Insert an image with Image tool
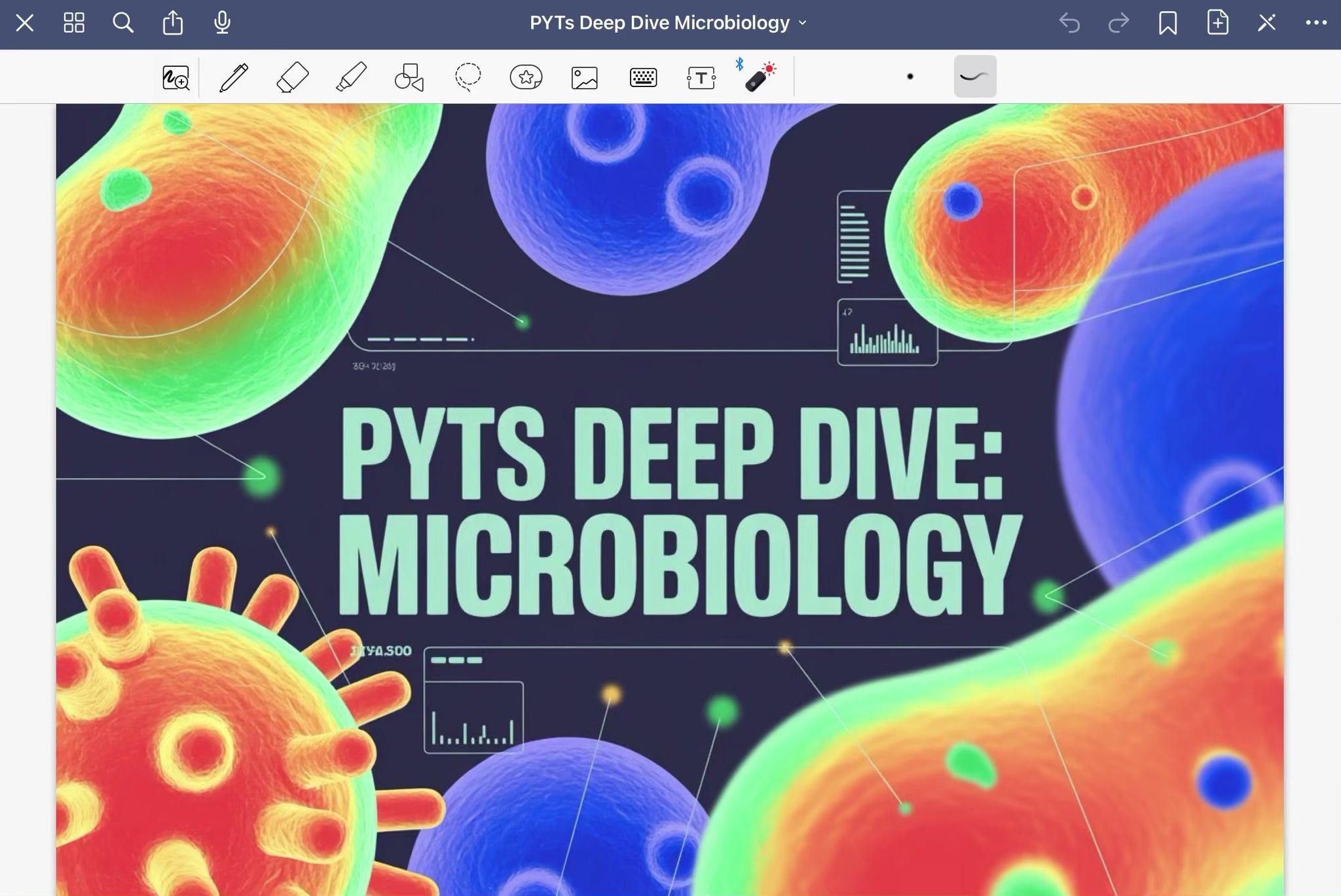1341x896 pixels. coord(584,77)
